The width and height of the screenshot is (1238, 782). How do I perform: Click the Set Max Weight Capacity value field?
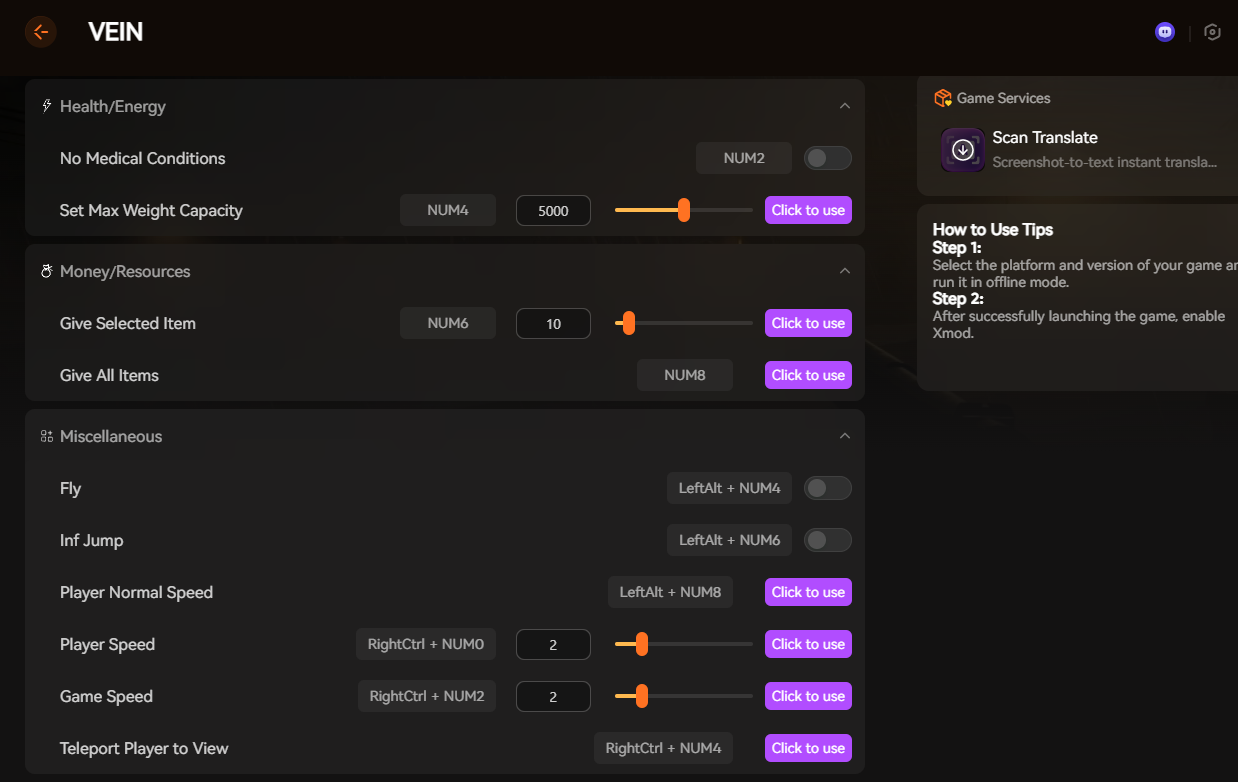(553, 211)
